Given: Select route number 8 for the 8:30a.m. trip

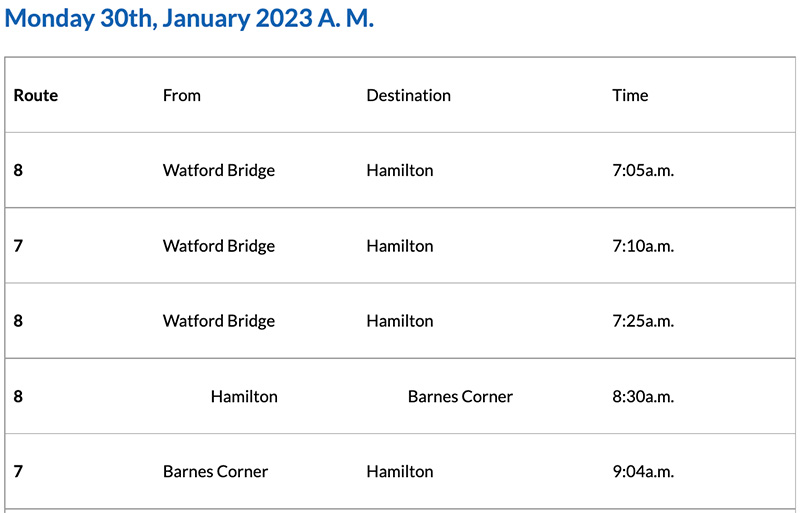Looking at the screenshot, I should 18,397.
